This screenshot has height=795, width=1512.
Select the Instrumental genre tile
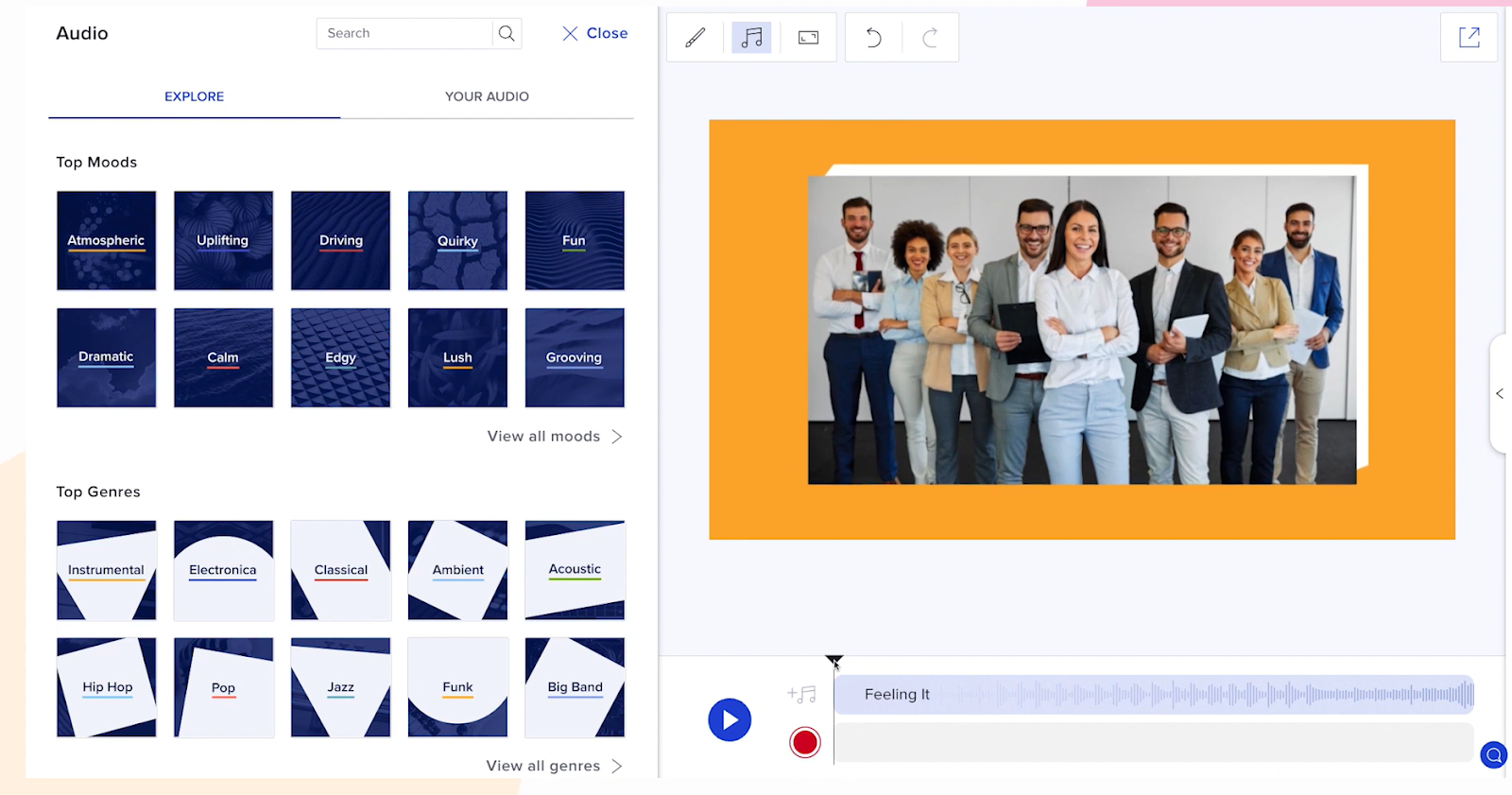(x=106, y=570)
